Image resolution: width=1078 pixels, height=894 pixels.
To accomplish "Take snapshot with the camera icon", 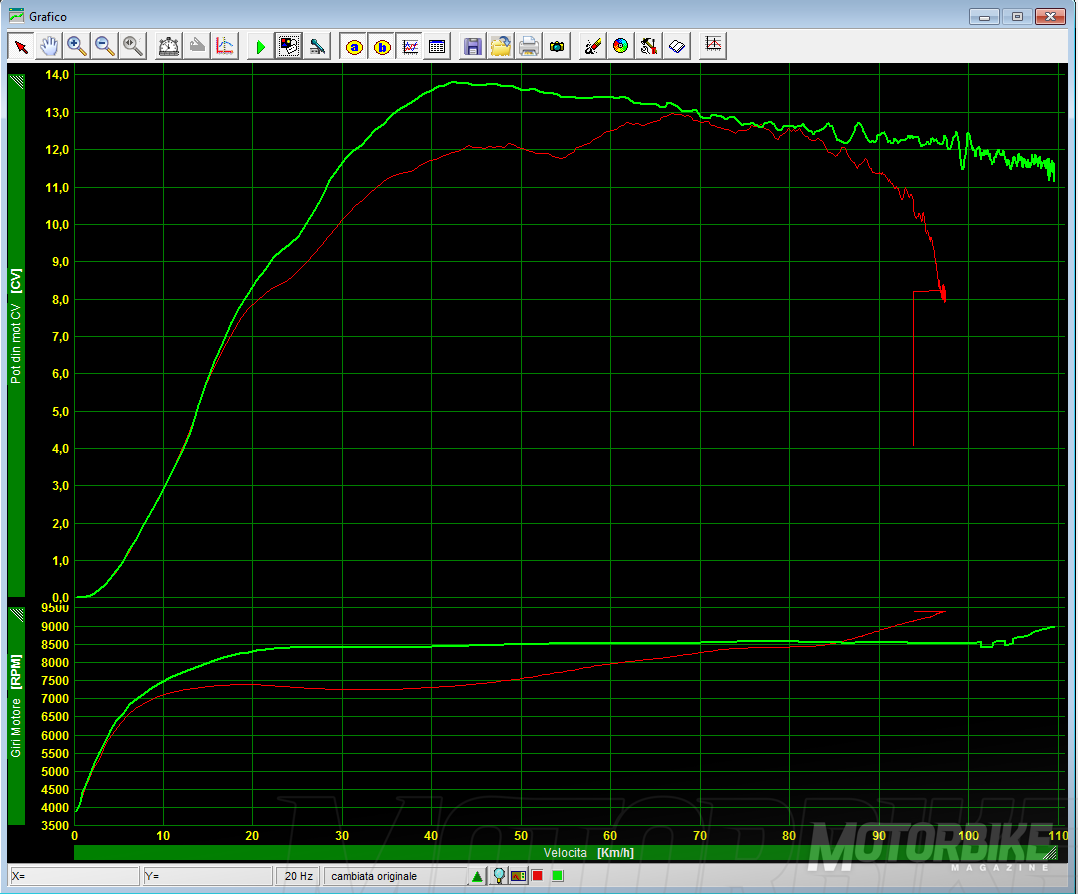I will pos(557,46).
